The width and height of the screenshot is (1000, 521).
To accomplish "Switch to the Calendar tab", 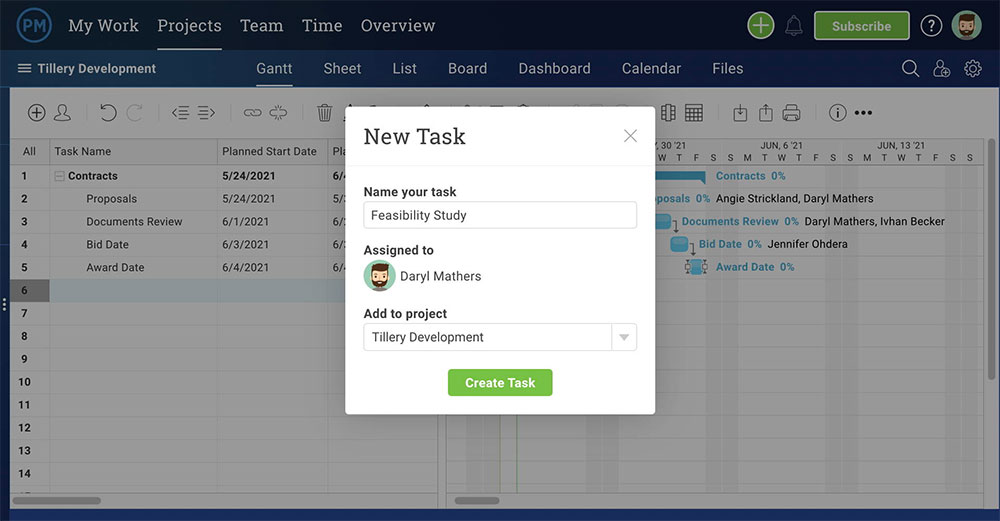I will point(651,68).
